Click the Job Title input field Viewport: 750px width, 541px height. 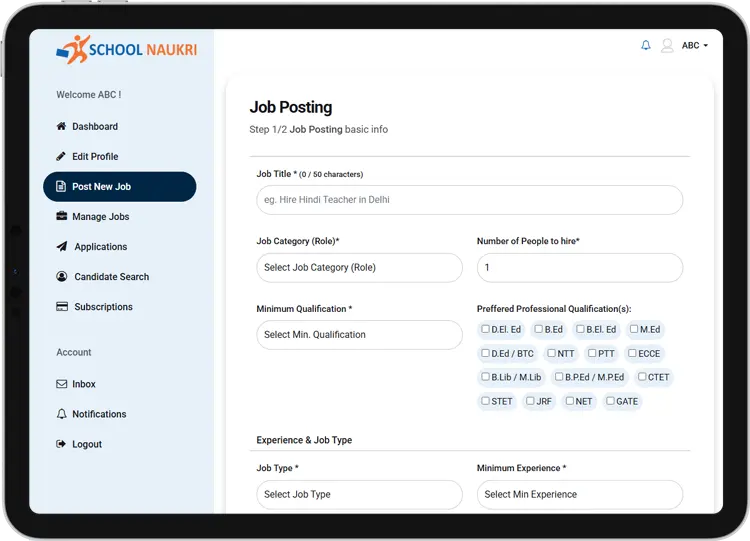pyautogui.click(x=469, y=200)
